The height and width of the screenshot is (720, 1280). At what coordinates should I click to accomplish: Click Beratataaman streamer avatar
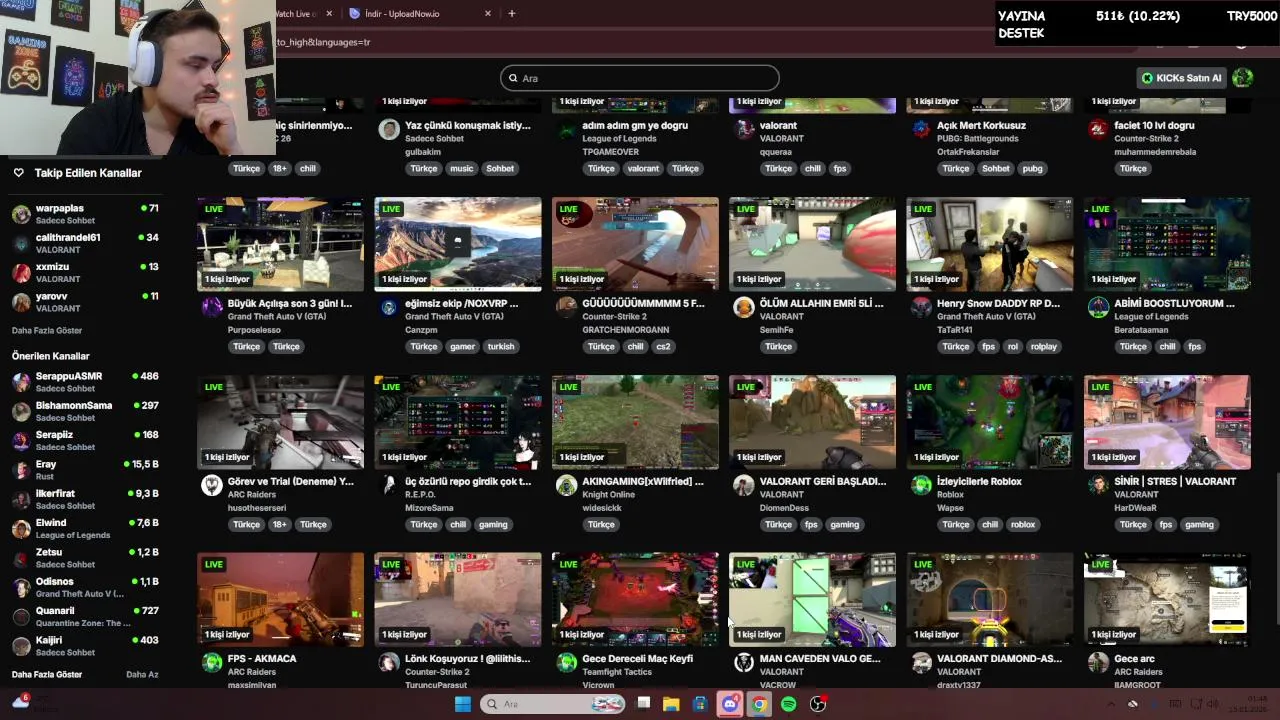coord(1098,307)
